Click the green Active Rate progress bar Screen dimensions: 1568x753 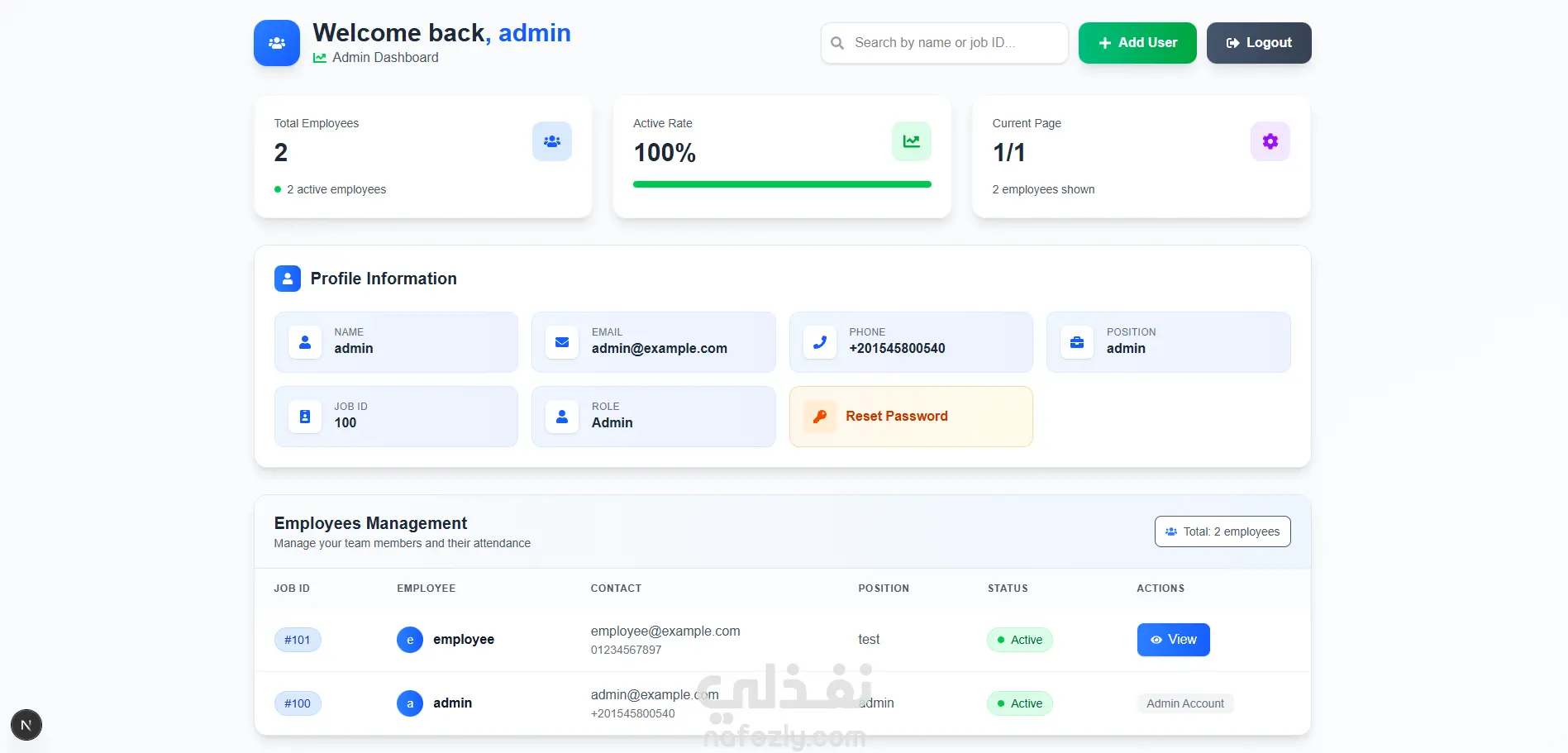[782, 184]
